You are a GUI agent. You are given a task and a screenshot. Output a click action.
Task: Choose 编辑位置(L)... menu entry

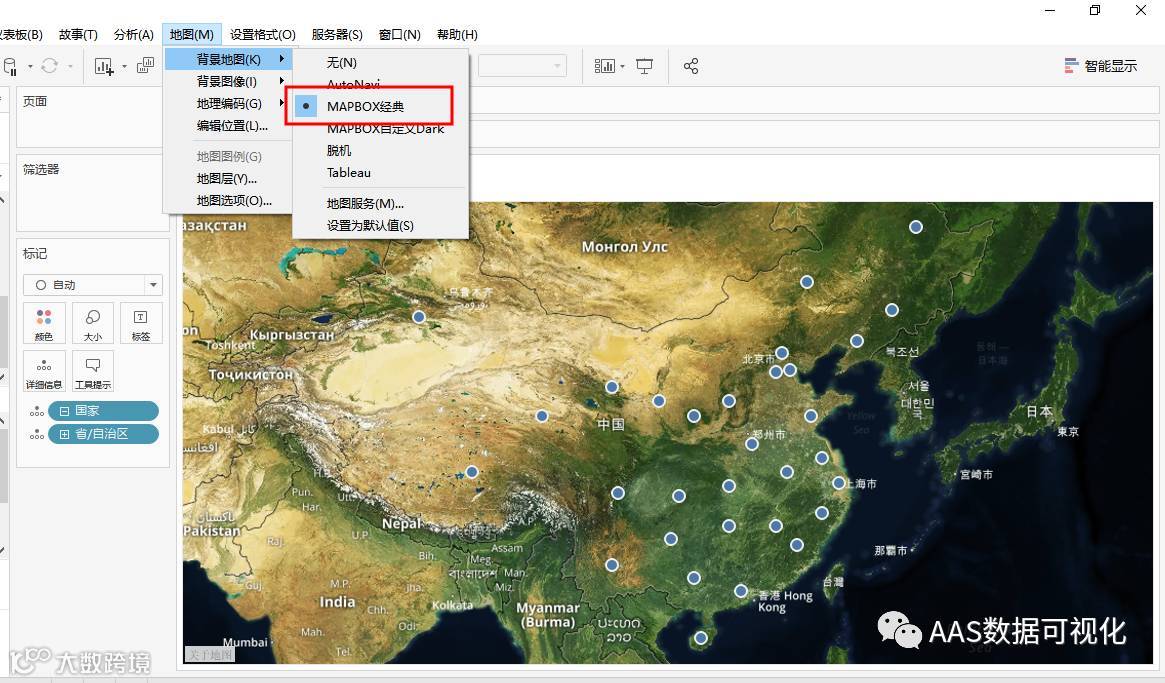tap(228, 126)
